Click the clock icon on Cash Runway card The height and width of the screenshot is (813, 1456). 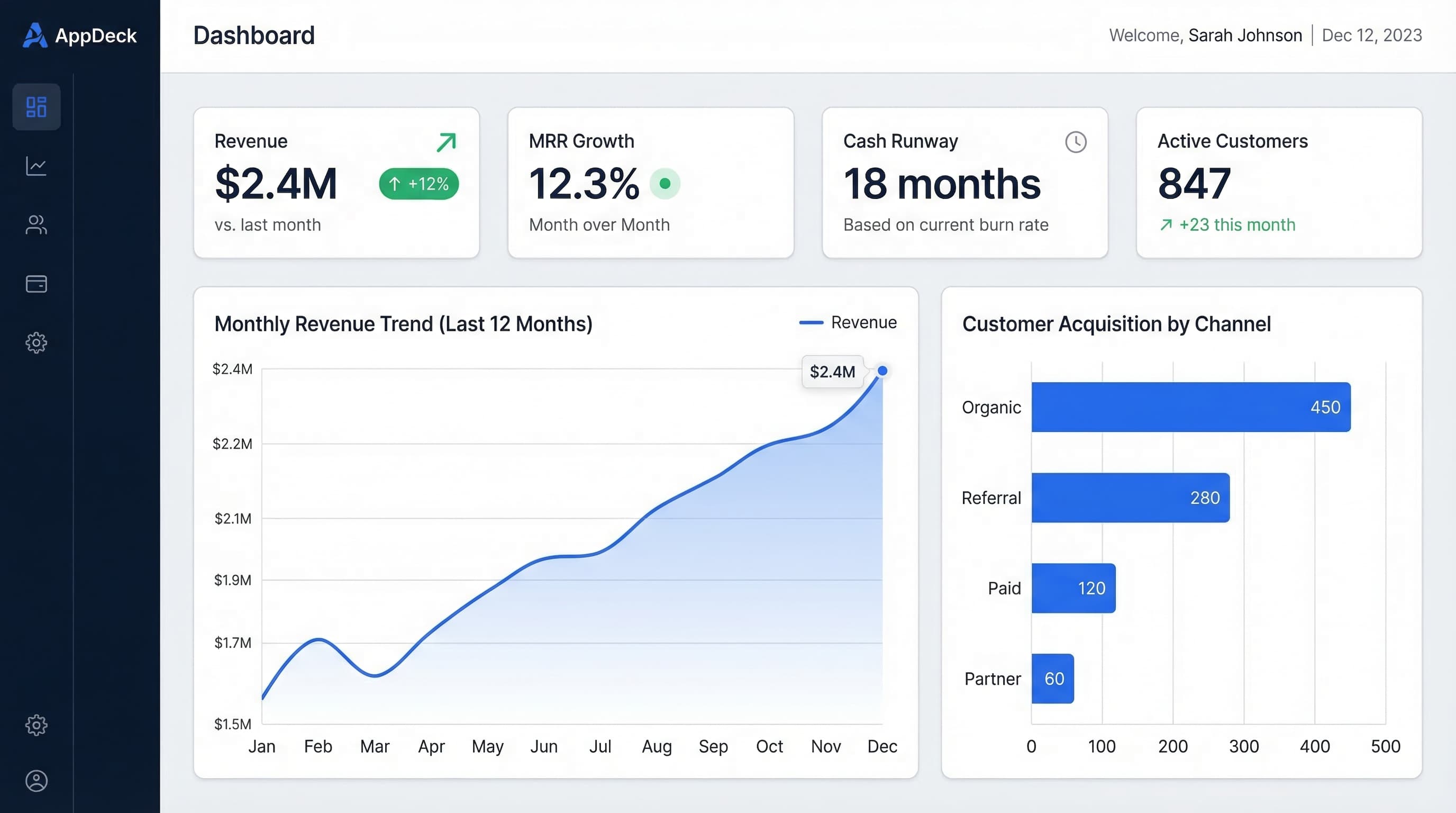pos(1076,142)
